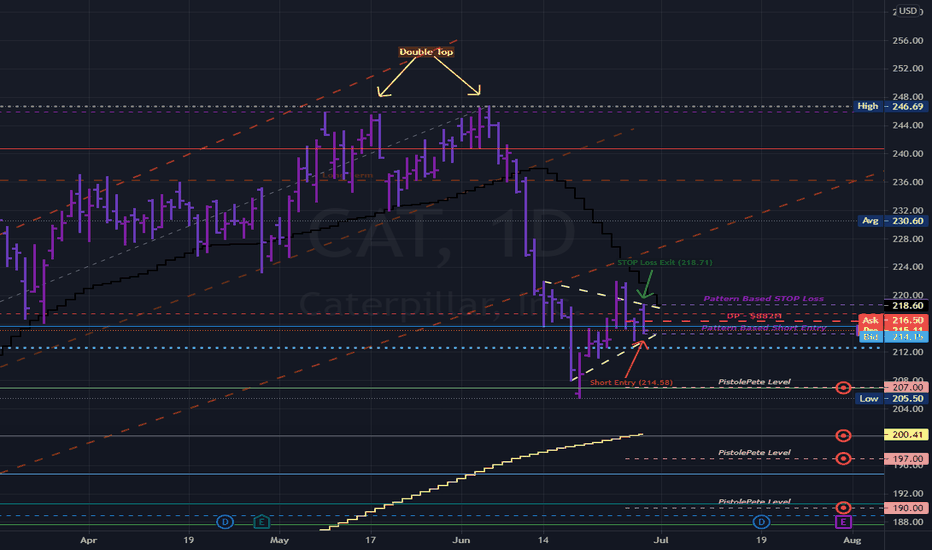This screenshot has width=932, height=550.
Task: Select the STOP Loss Exit (218.71) label
Action: [x=665, y=262]
